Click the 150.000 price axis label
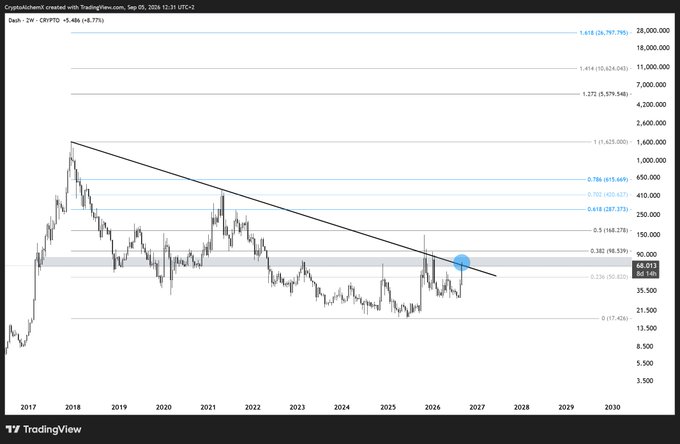The image size is (680, 444). 648,235
